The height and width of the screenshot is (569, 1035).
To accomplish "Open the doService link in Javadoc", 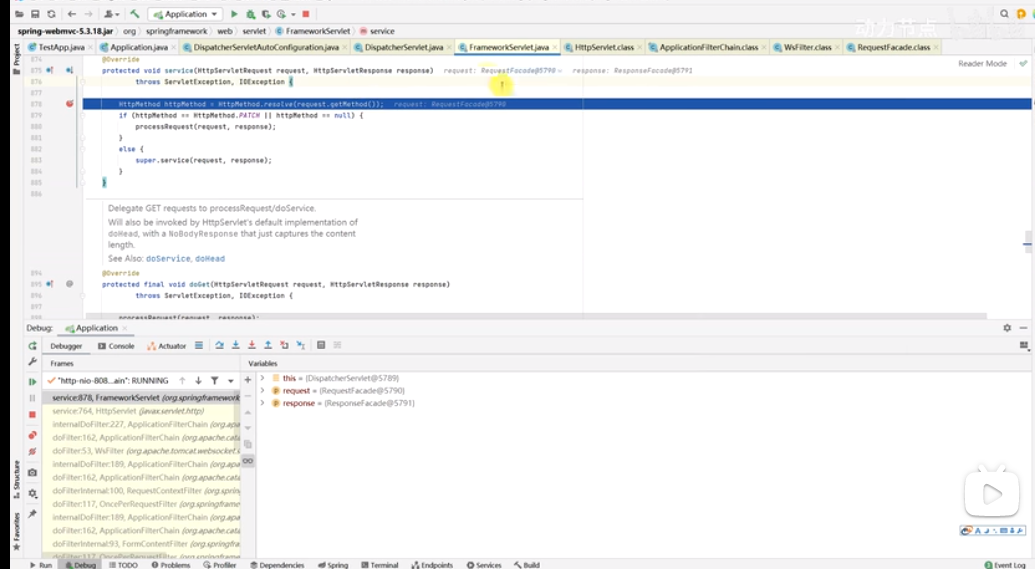I will point(168,259).
